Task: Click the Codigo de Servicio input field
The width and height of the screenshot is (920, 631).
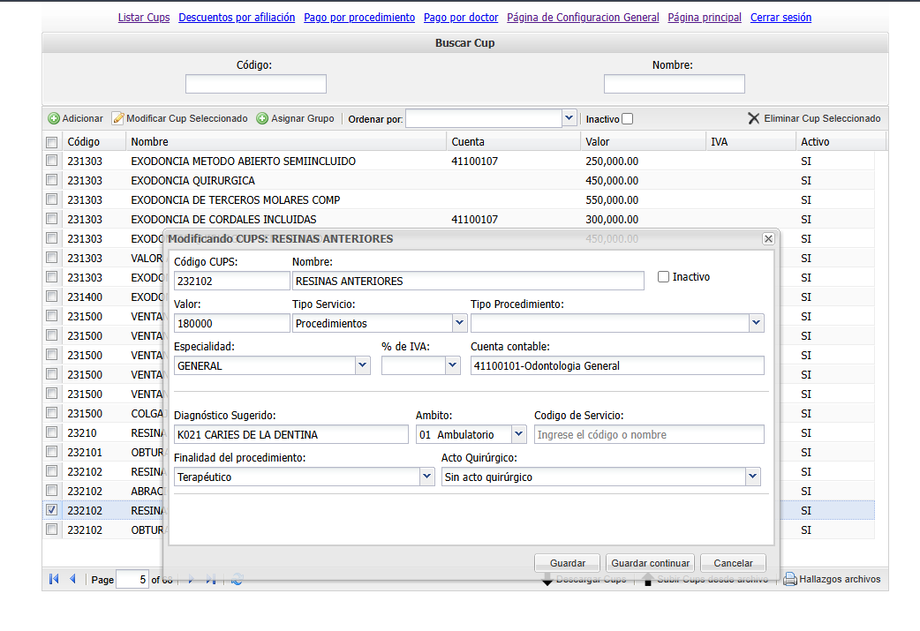Action: point(648,435)
